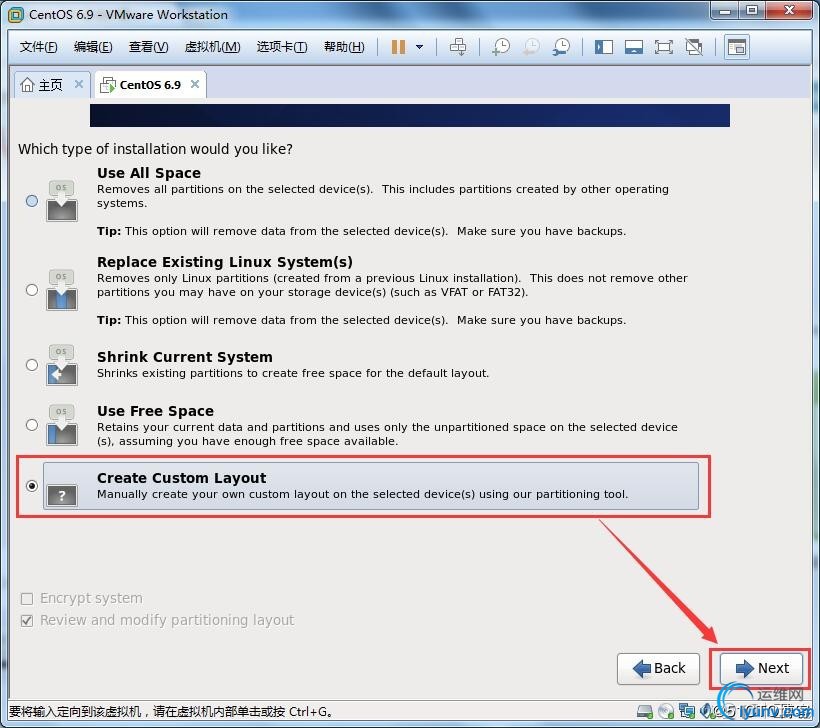Viewport: 820px width, 728px height.
Task: Choose the Use Free Space radio button
Action: [x=32, y=425]
